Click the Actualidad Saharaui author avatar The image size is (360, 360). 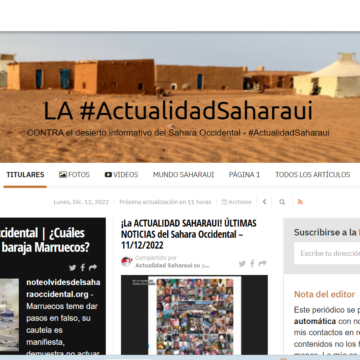tap(127, 262)
